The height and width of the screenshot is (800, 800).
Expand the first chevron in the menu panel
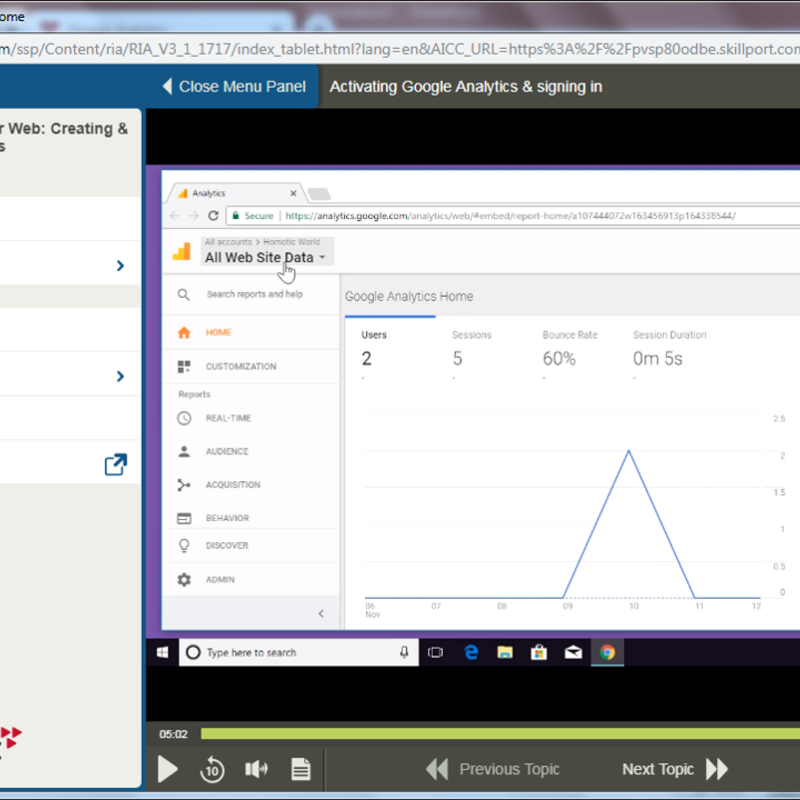point(120,265)
